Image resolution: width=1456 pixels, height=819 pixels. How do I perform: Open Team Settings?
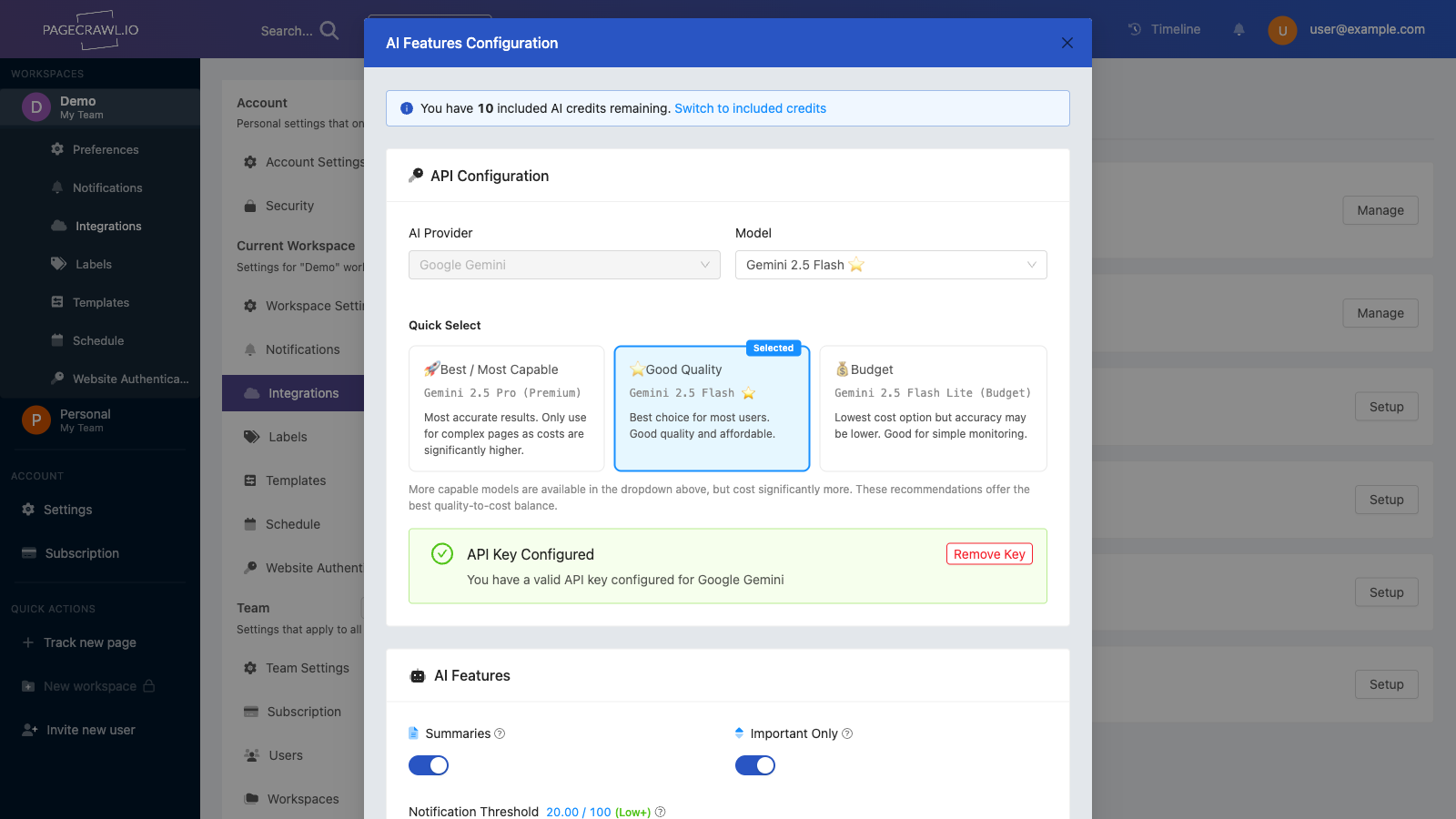307,668
